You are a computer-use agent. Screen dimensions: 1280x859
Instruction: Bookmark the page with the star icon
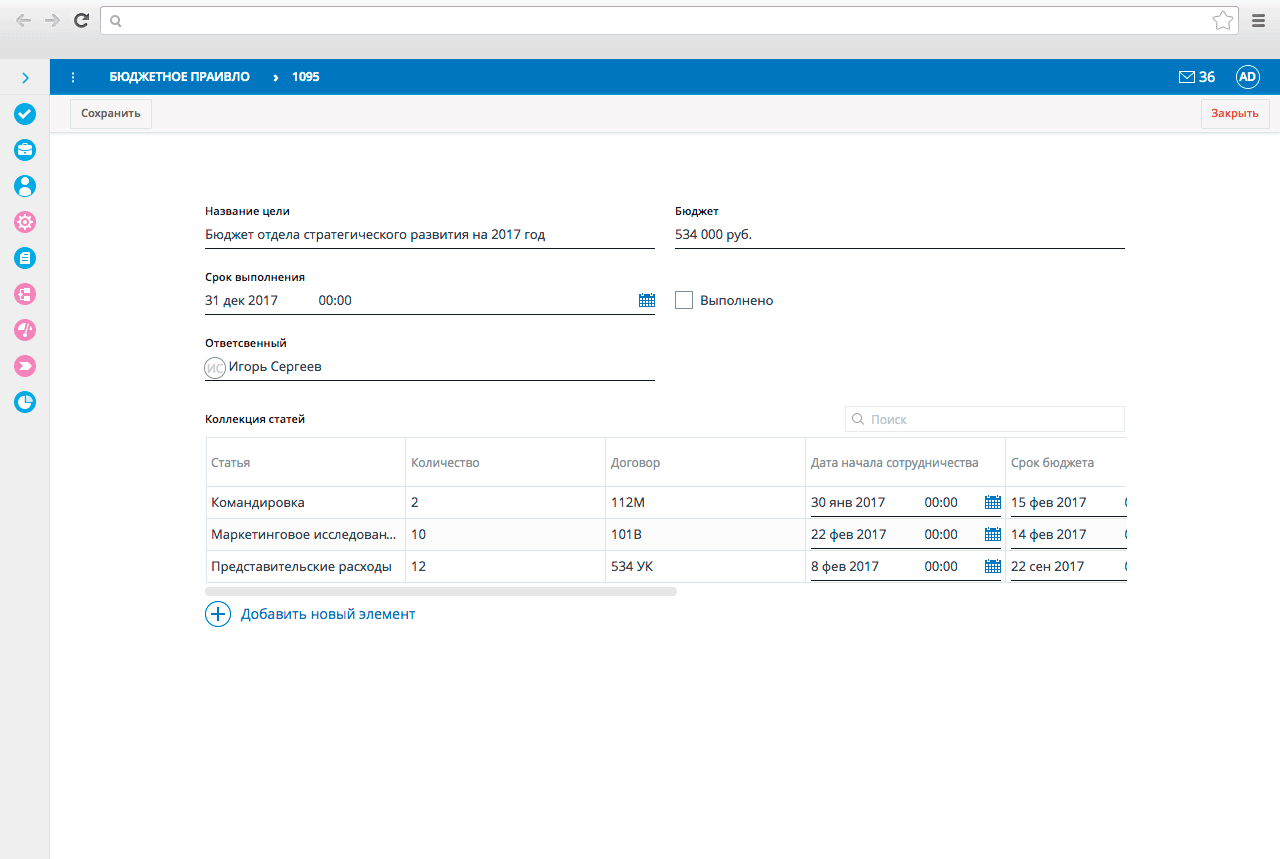tap(1222, 20)
